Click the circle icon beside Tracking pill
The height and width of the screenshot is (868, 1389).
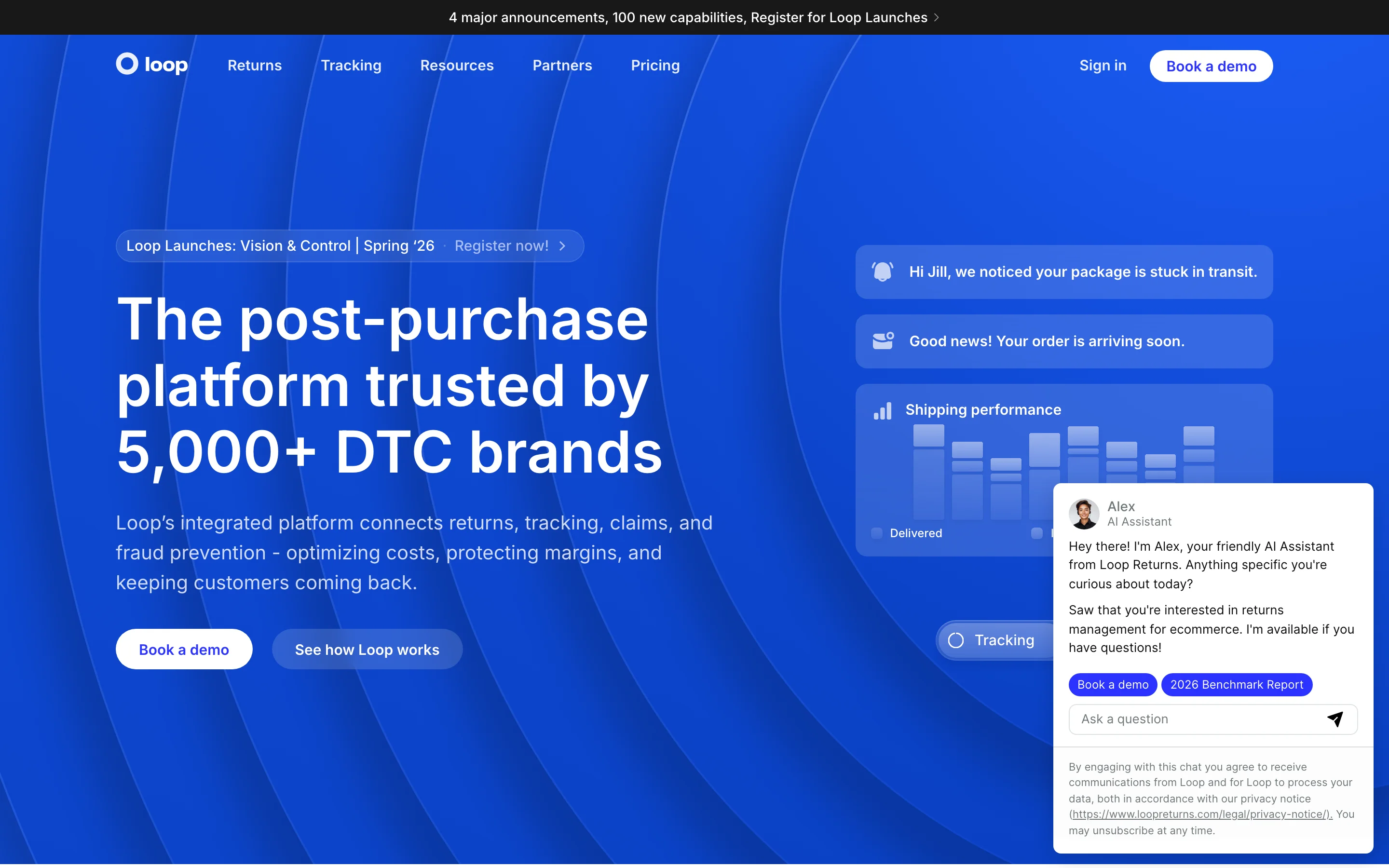pos(955,640)
